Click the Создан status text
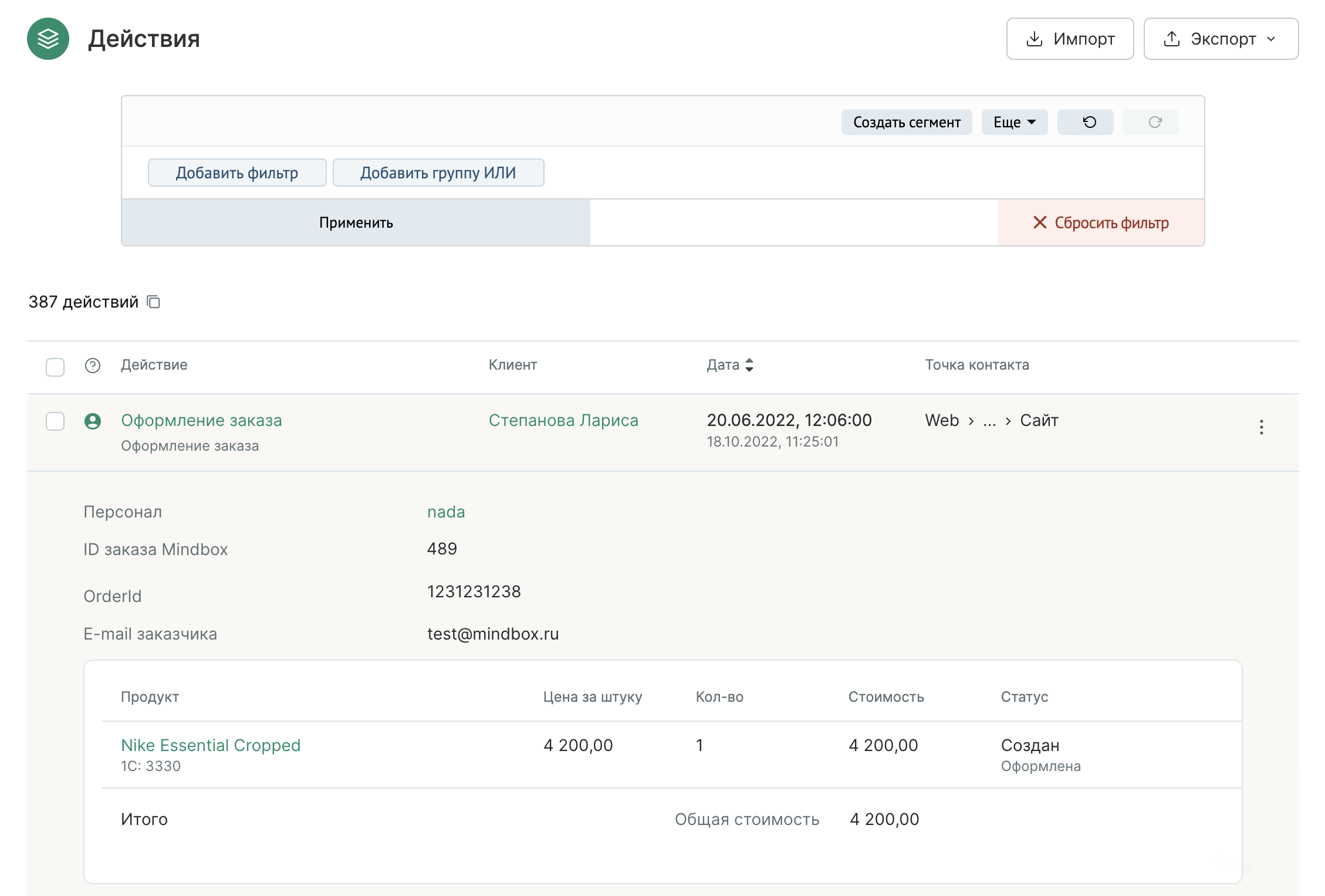 (1030, 745)
